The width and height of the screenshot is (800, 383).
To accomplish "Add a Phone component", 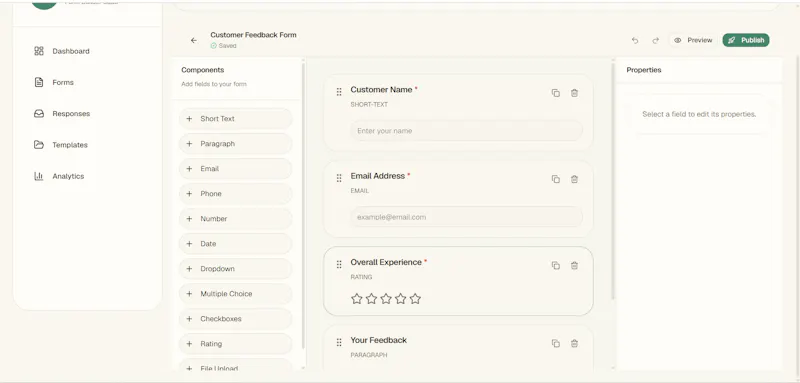I will [236, 194].
